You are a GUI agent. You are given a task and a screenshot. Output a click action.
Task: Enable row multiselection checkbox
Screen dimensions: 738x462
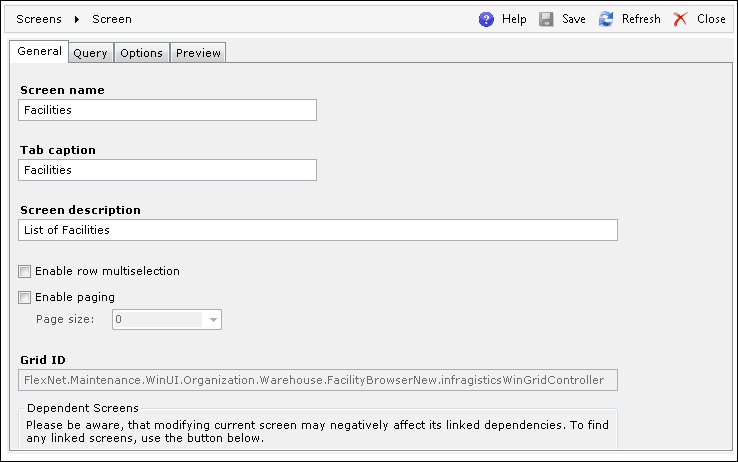(x=24, y=271)
